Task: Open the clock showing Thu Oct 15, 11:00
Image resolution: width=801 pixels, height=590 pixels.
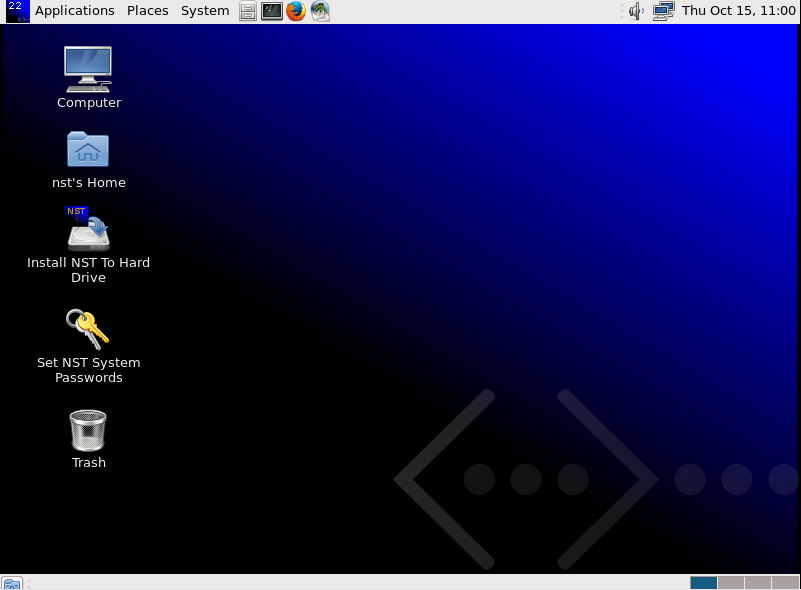Action: 738,11
